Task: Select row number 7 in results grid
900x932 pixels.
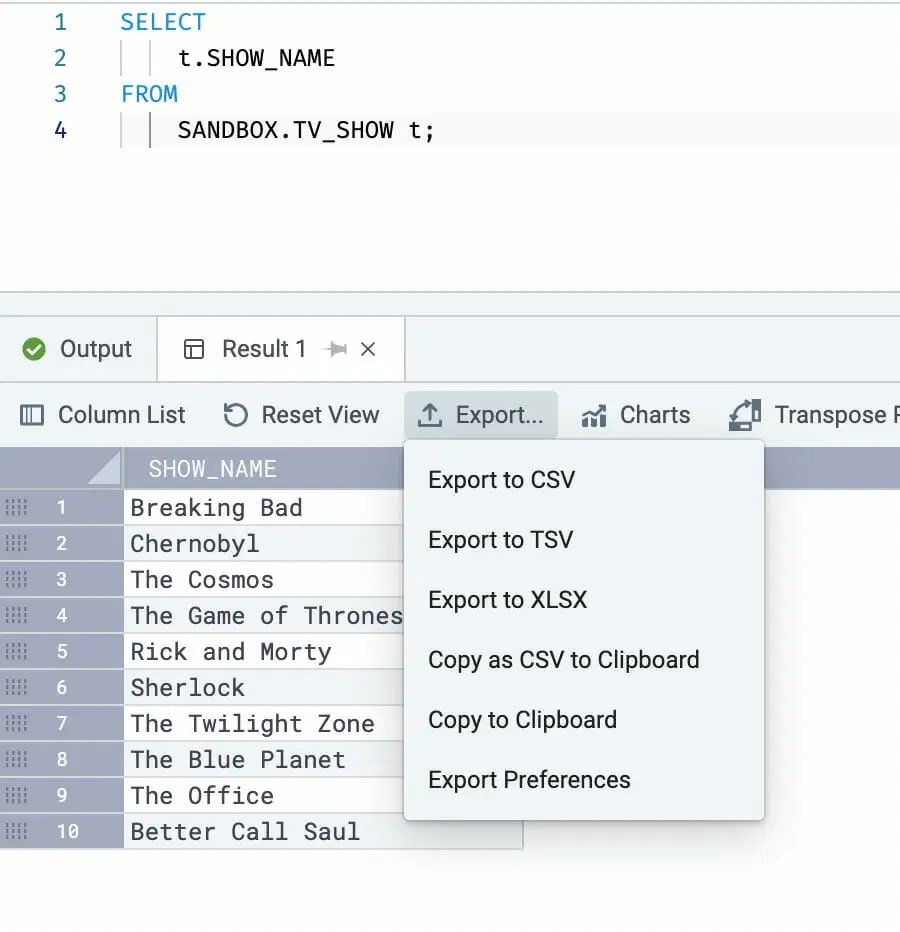Action: (x=60, y=723)
